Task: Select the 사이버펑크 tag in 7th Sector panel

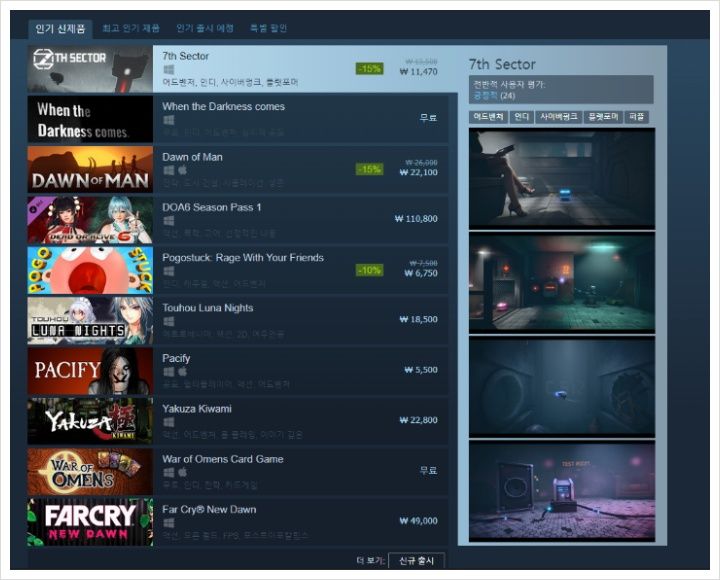Action: 558,117
